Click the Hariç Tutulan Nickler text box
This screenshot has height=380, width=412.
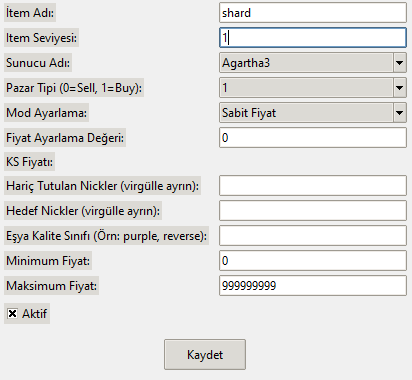tap(313, 185)
